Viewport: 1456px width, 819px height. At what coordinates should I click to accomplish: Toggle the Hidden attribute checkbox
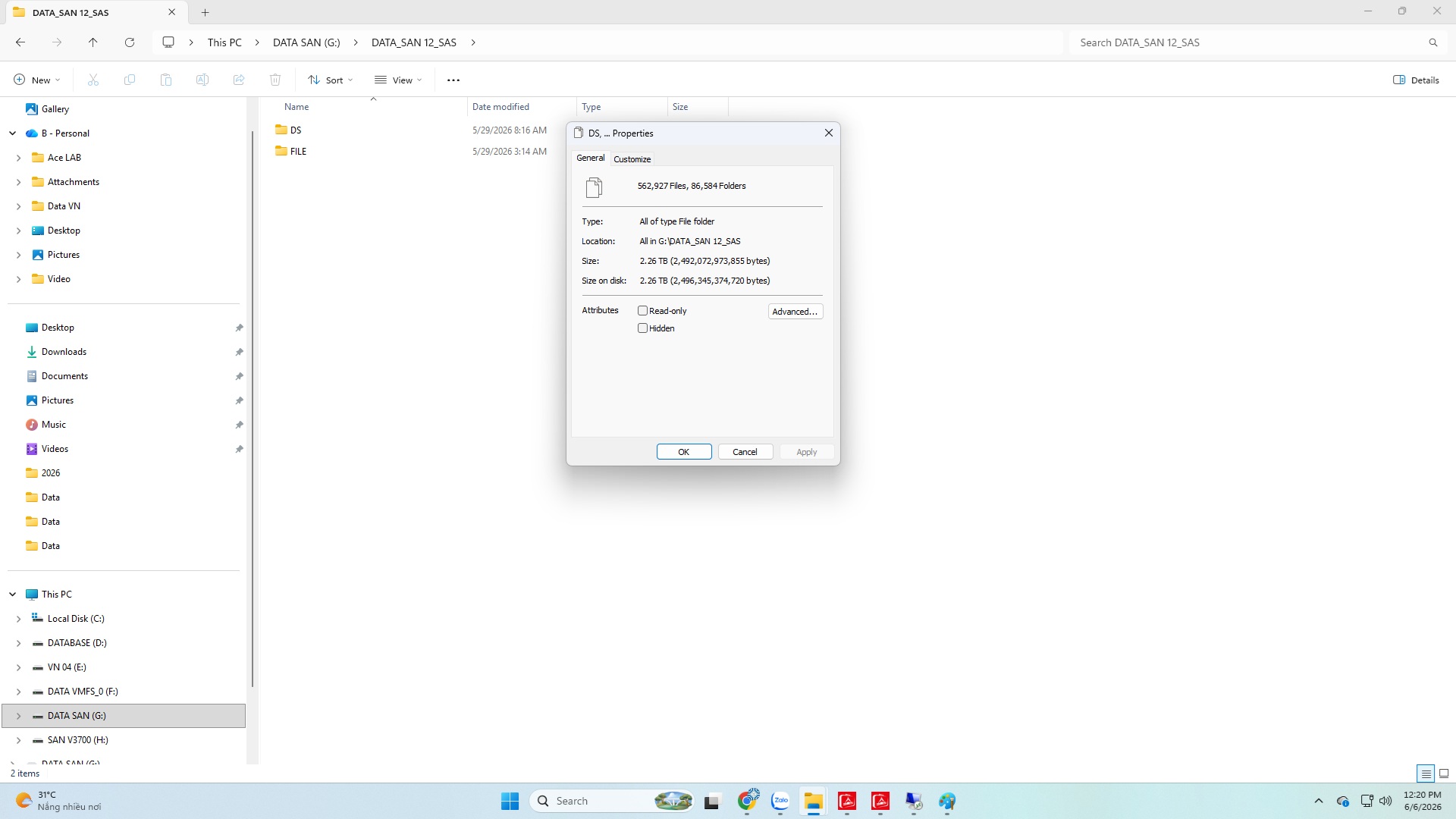643,328
